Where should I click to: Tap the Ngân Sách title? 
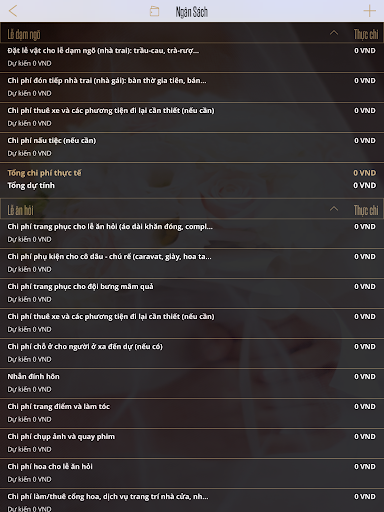[x=192, y=12]
